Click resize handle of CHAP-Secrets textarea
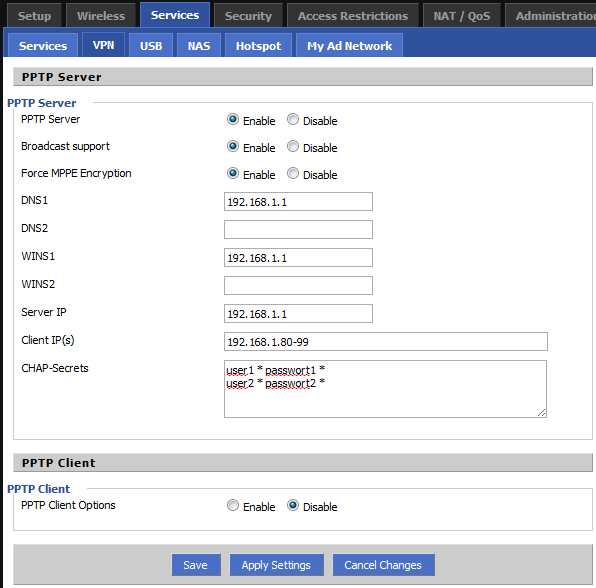This screenshot has height=588, width=596. click(x=542, y=412)
